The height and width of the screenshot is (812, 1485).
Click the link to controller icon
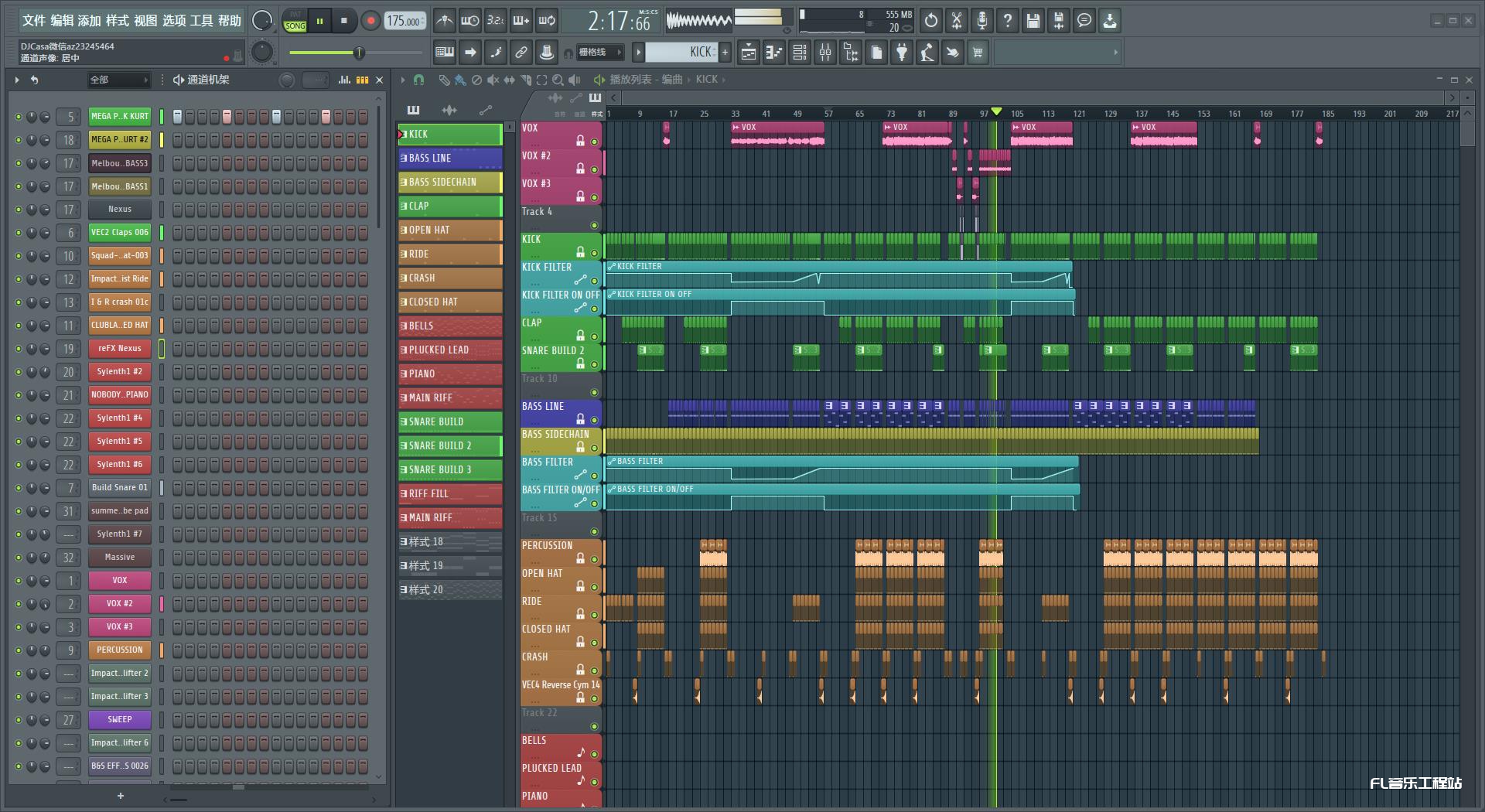tap(521, 53)
